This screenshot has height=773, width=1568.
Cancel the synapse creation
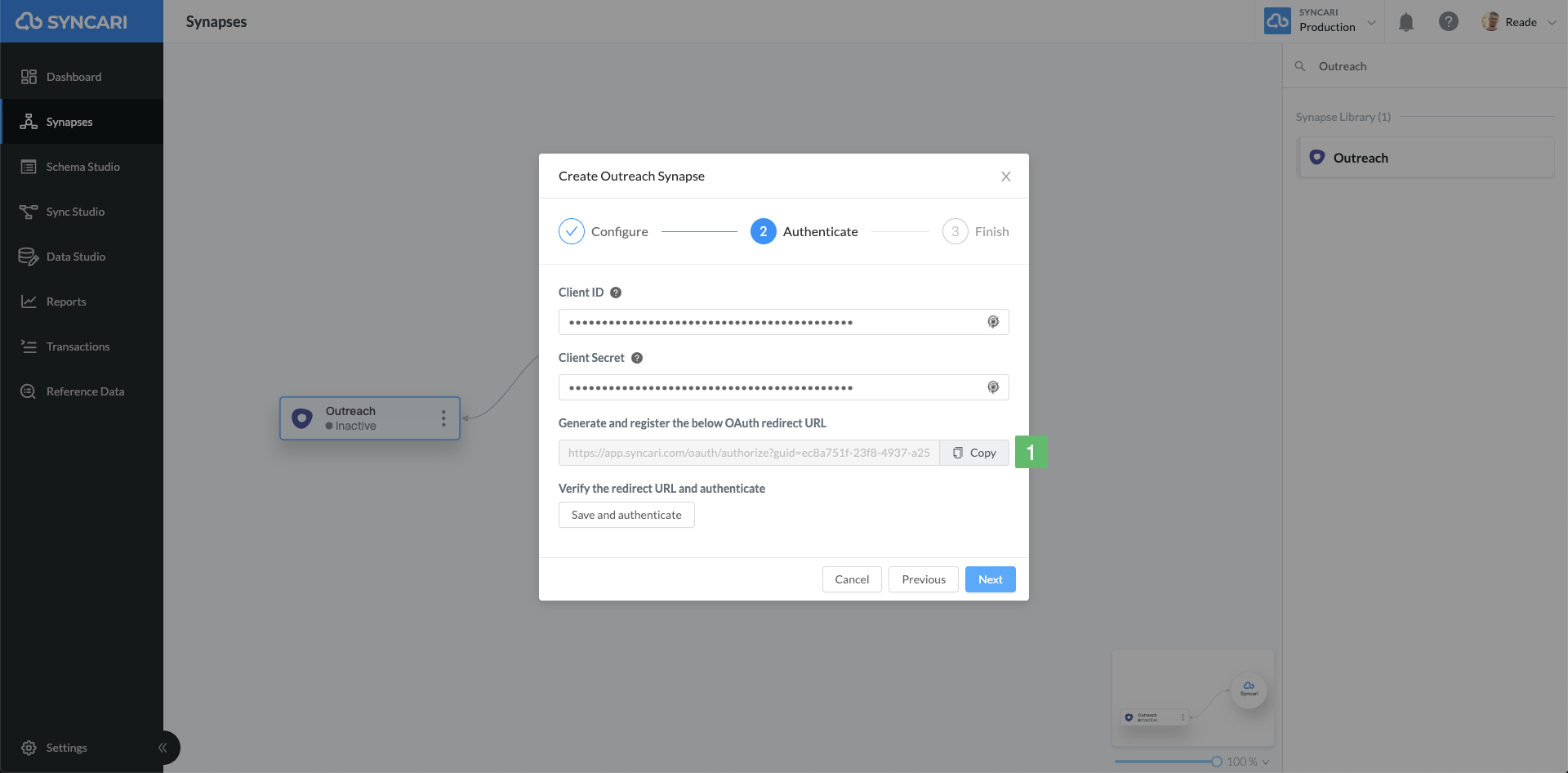tap(852, 579)
